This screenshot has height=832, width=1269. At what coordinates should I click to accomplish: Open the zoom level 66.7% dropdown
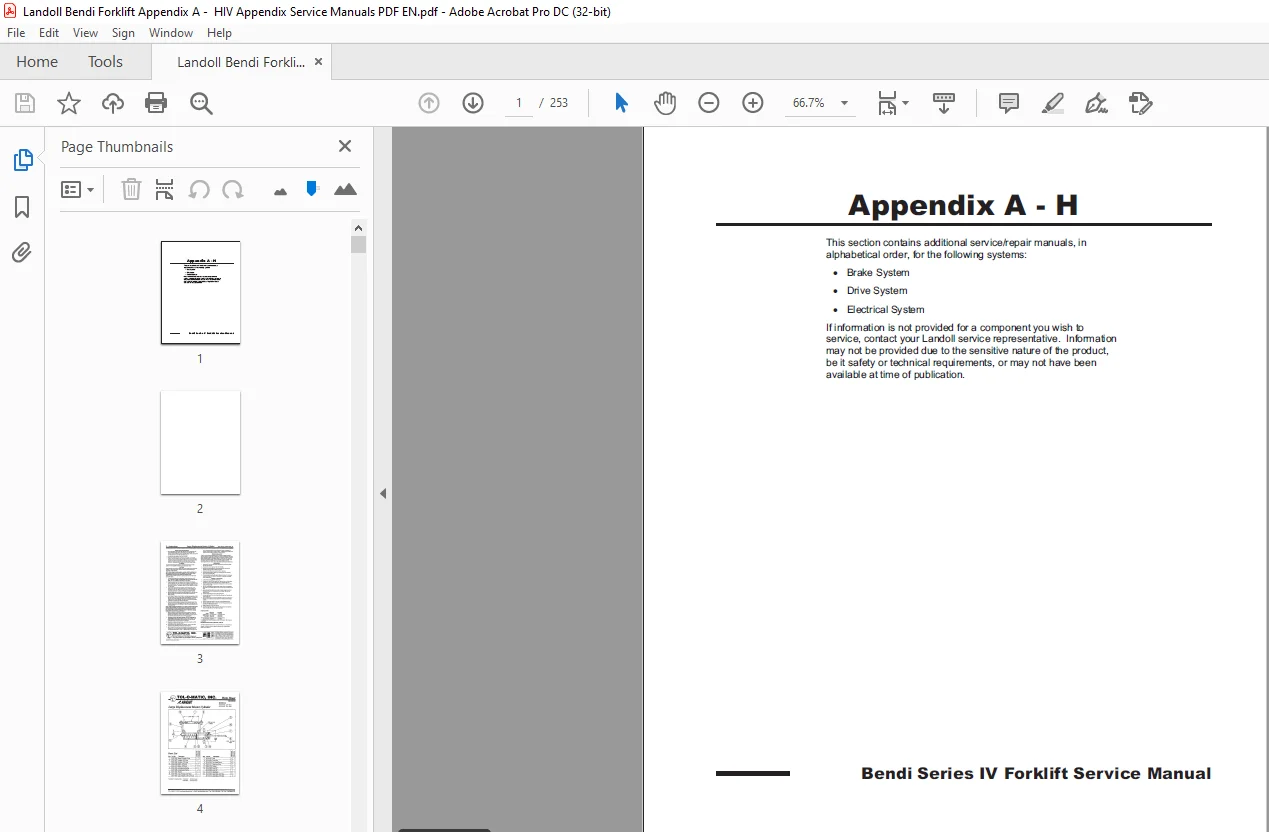pyautogui.click(x=845, y=103)
